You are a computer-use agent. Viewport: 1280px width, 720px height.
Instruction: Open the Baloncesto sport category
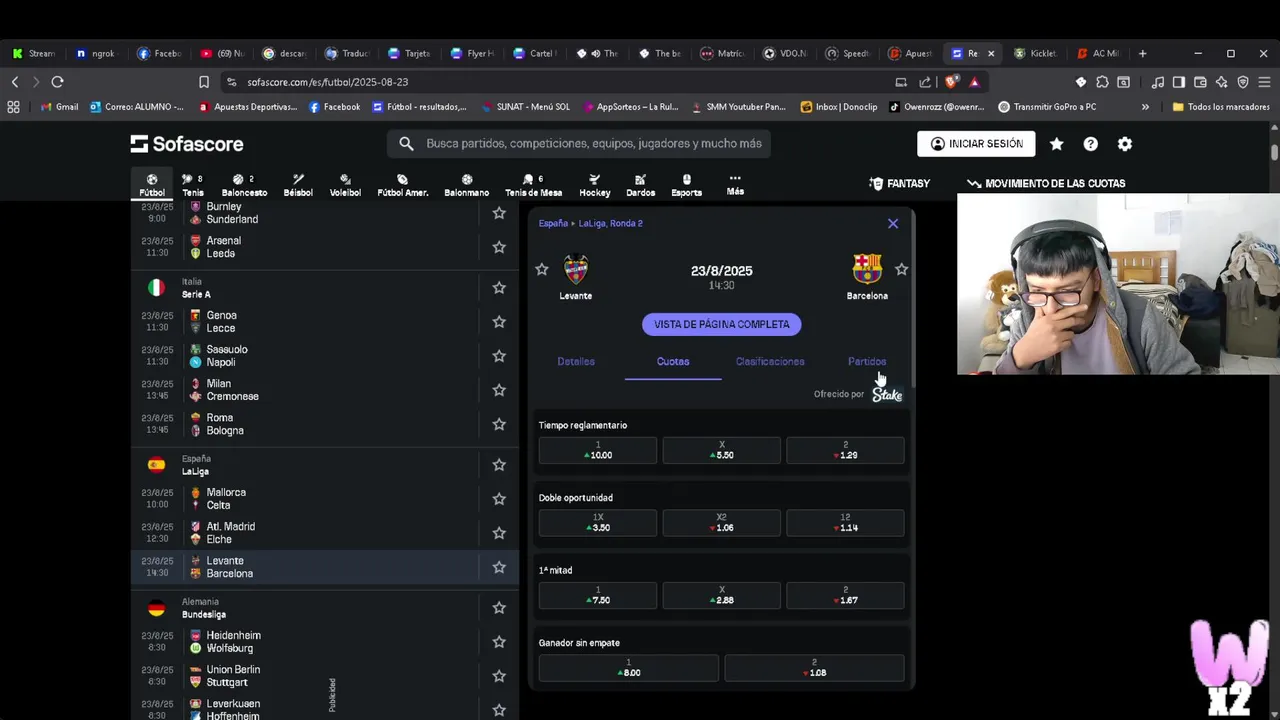[244, 185]
